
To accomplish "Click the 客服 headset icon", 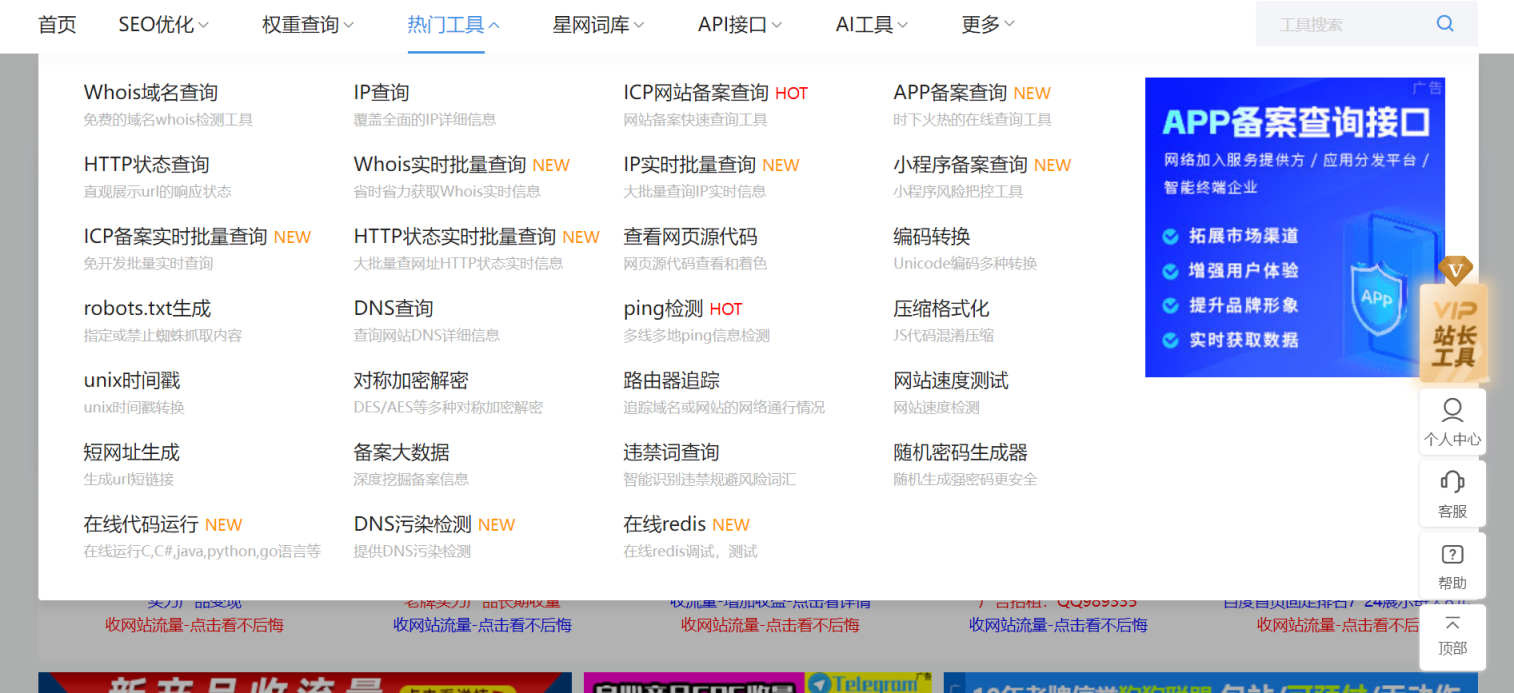I will [1452, 483].
